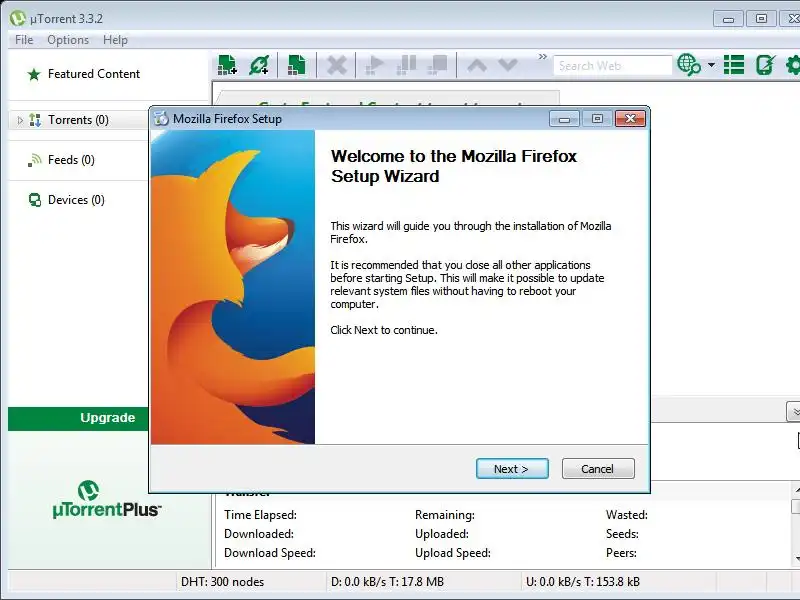Screen dimensions: 800x600
Task: Select Feeds (0) in sidebar
Action: (71, 160)
